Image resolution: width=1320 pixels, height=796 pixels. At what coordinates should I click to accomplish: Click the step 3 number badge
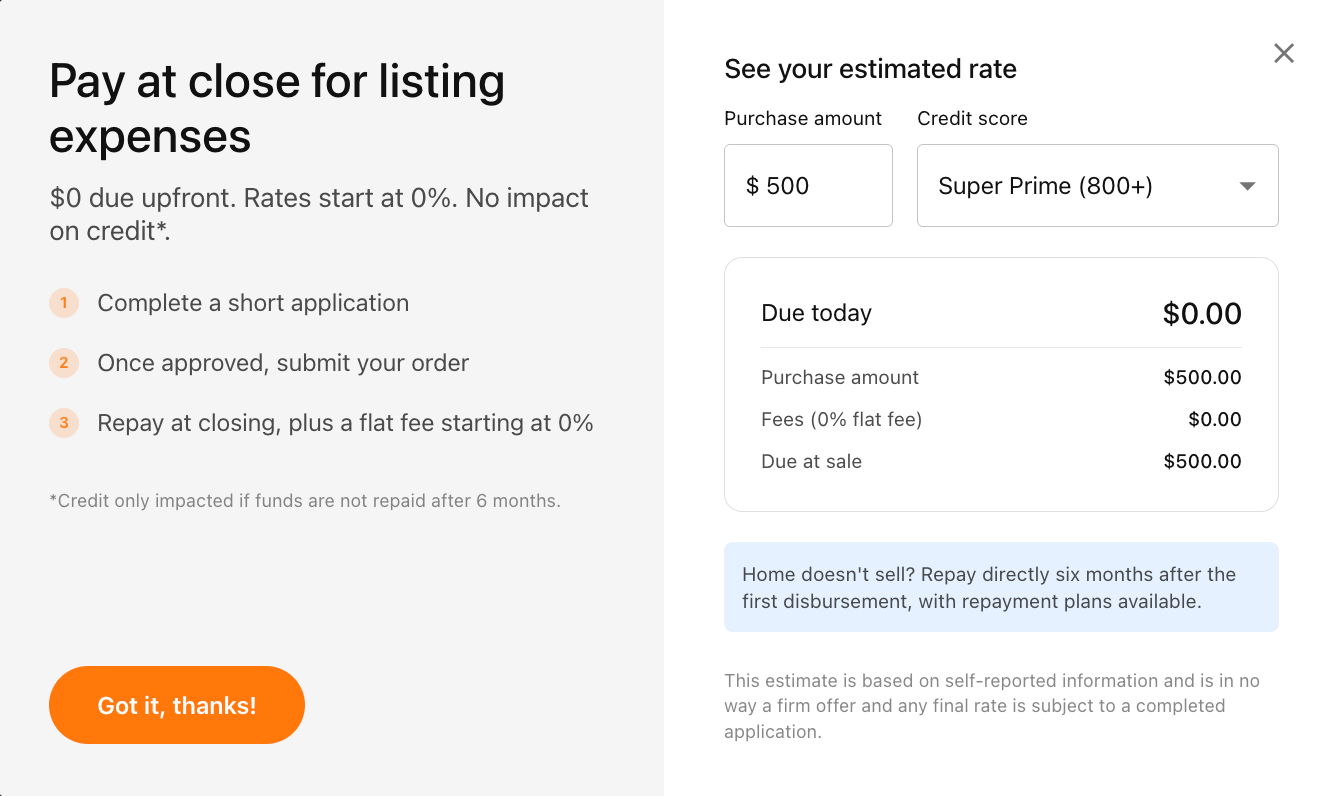pos(64,423)
